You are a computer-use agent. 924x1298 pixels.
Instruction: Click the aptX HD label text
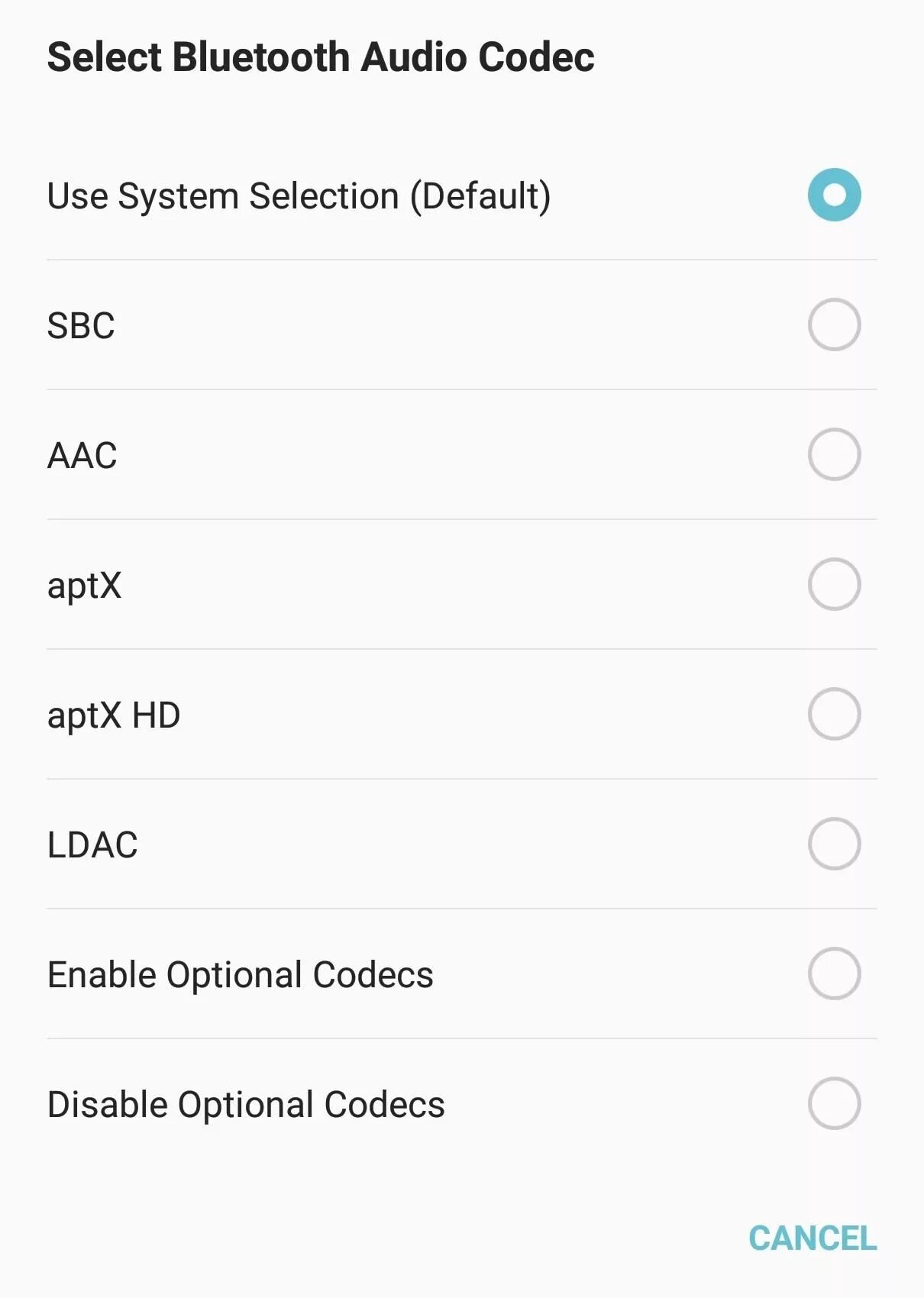[114, 715]
